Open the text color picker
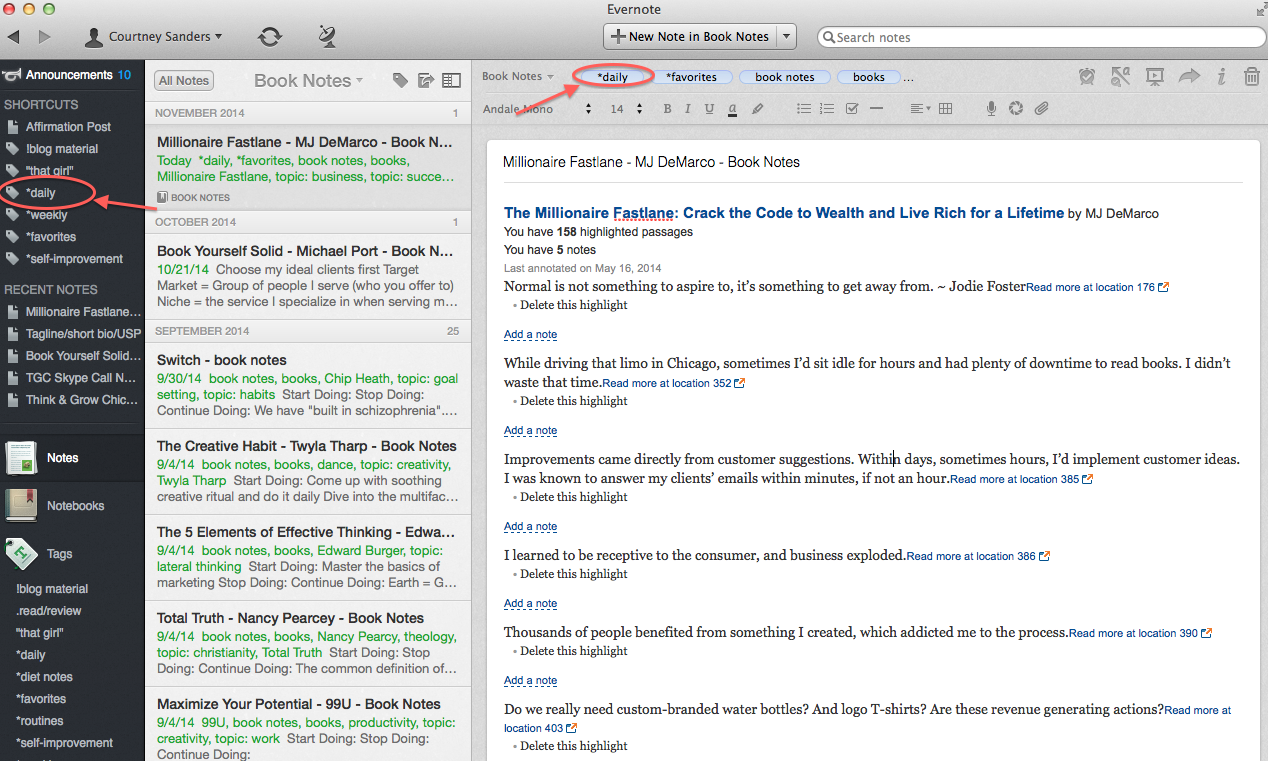The height and width of the screenshot is (761, 1268). (733, 109)
